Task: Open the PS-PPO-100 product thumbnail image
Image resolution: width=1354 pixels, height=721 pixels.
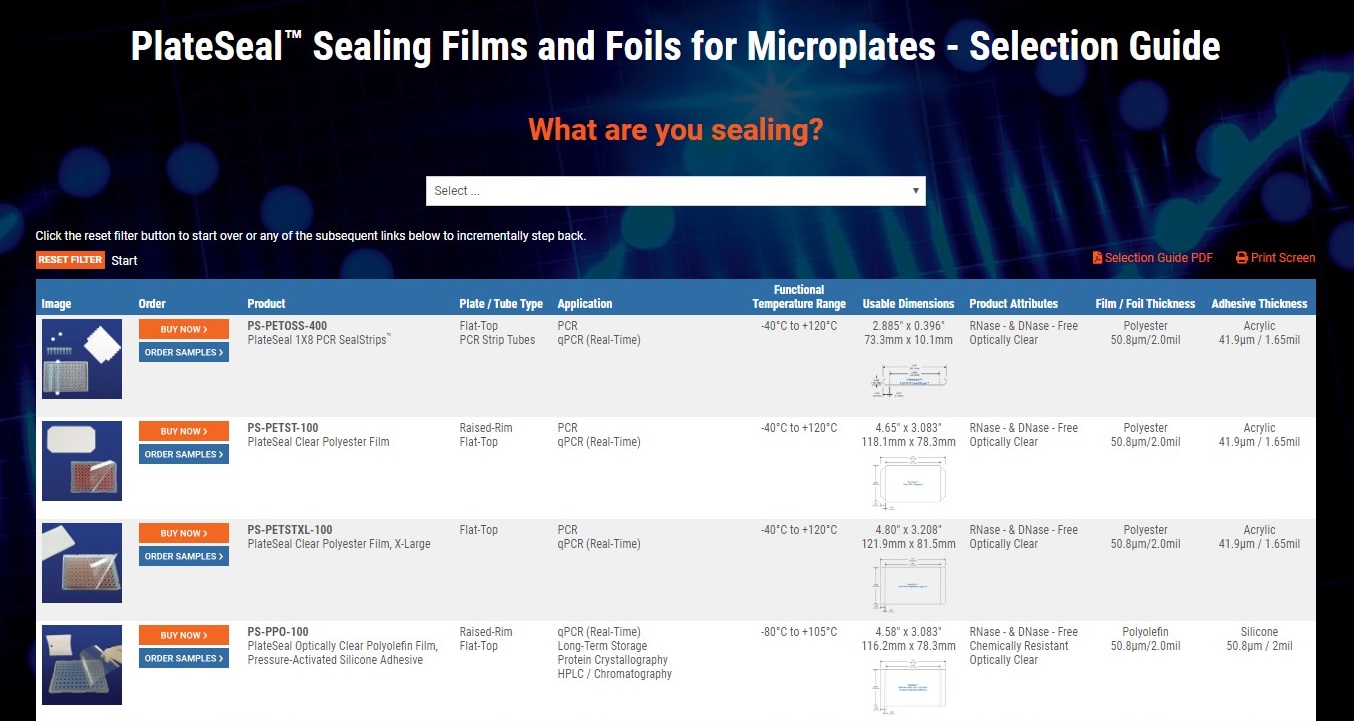Action: click(82, 665)
